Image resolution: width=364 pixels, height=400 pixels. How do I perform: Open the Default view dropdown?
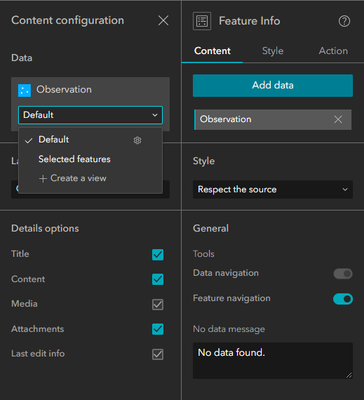pyautogui.click(x=90, y=115)
